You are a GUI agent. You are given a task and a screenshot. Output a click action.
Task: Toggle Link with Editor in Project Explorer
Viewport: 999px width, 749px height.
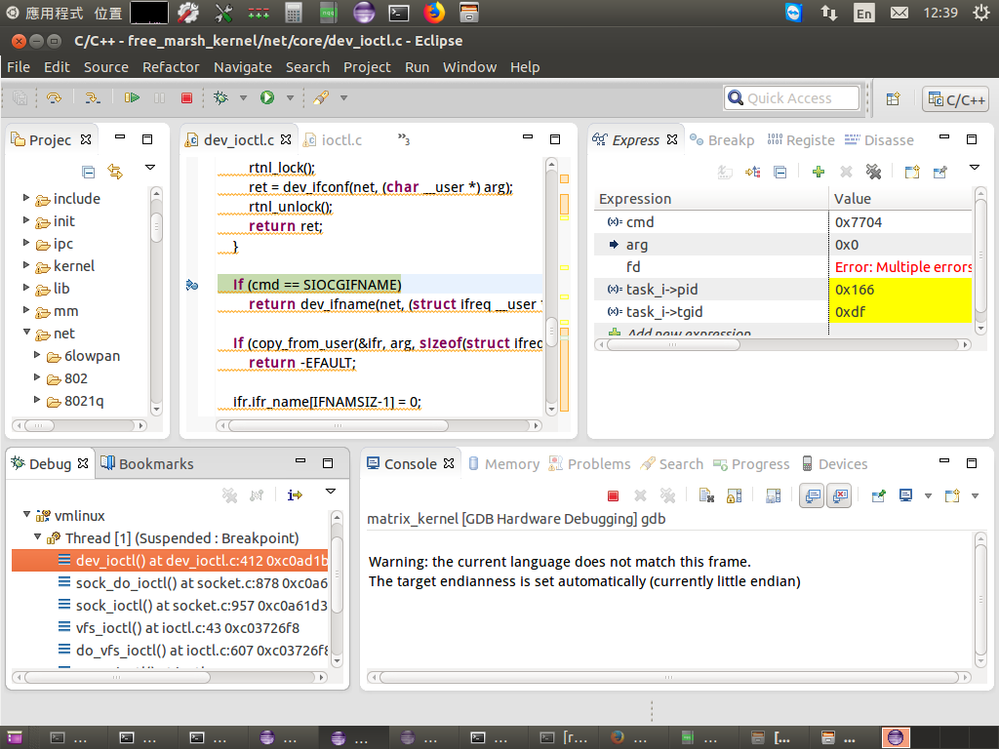tap(115, 171)
